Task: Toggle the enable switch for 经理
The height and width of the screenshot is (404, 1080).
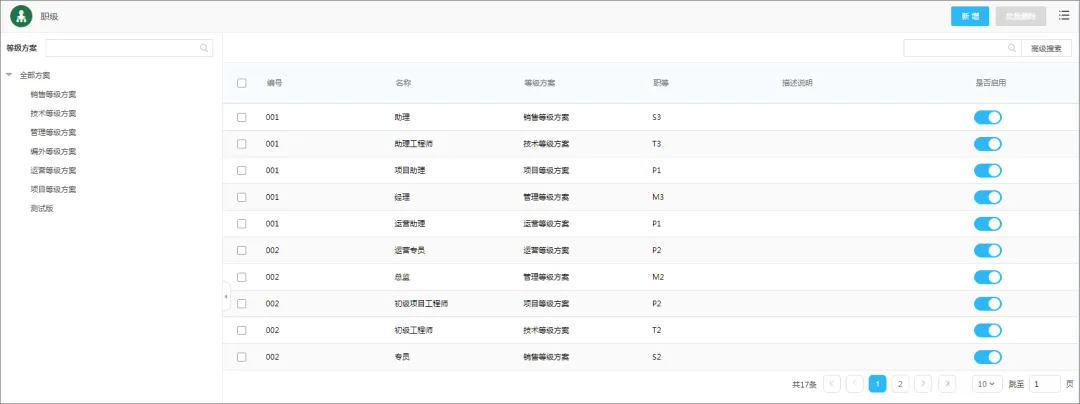Action: [x=987, y=198]
